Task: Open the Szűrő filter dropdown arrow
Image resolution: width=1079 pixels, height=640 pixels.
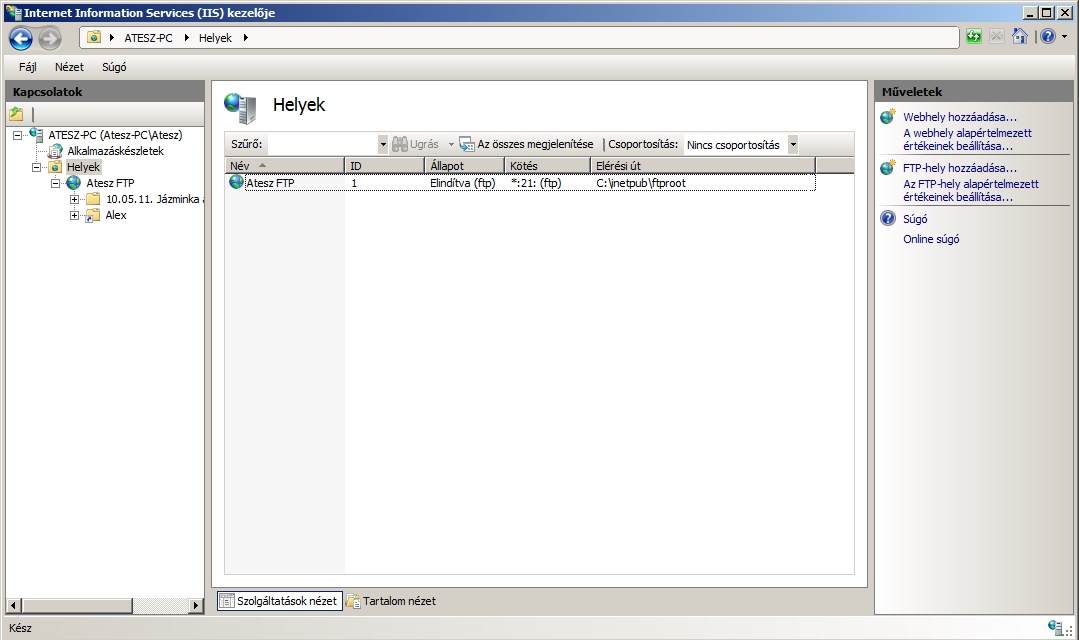Action: [x=383, y=145]
